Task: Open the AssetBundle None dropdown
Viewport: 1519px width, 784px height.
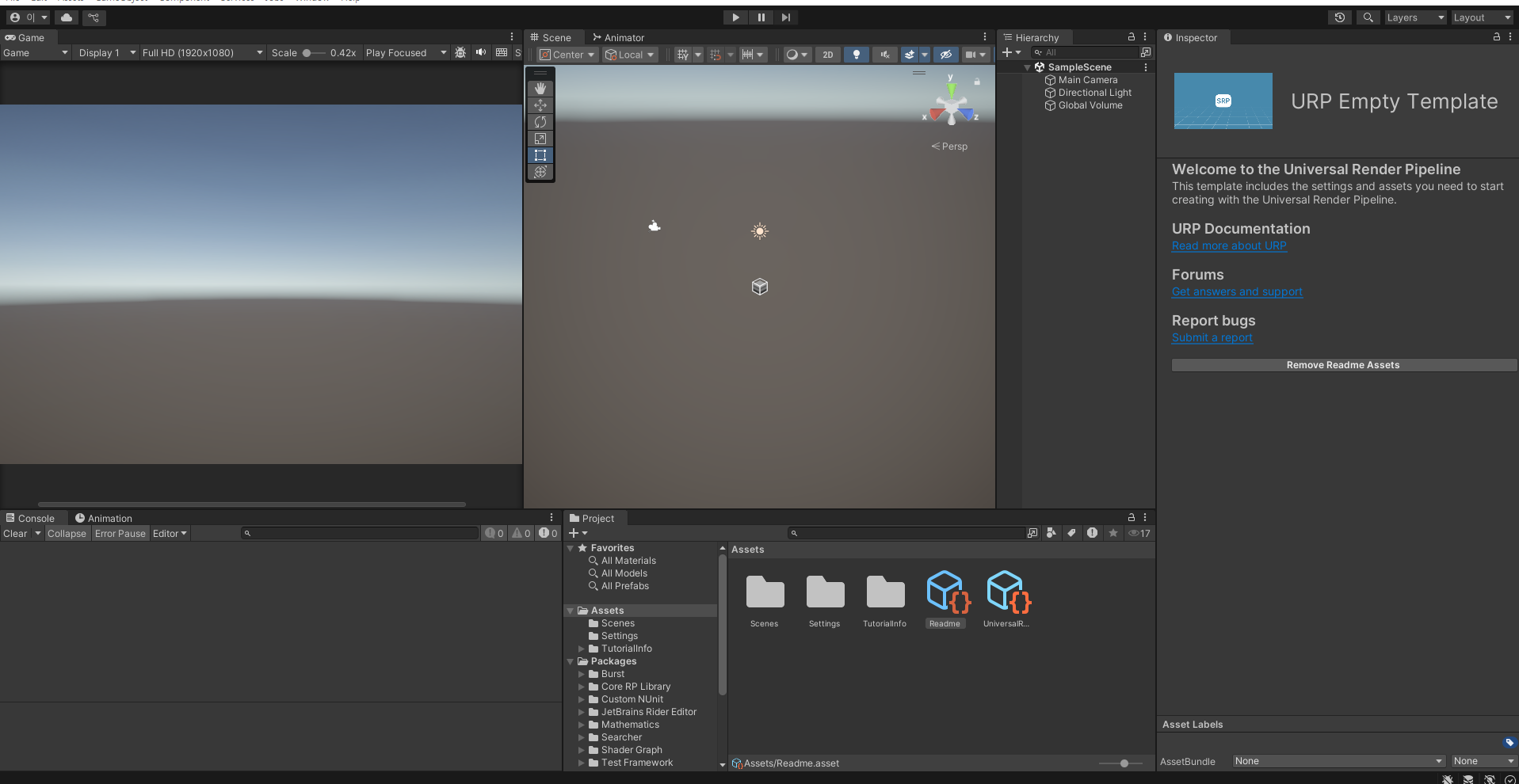Action: pyautogui.click(x=1338, y=761)
